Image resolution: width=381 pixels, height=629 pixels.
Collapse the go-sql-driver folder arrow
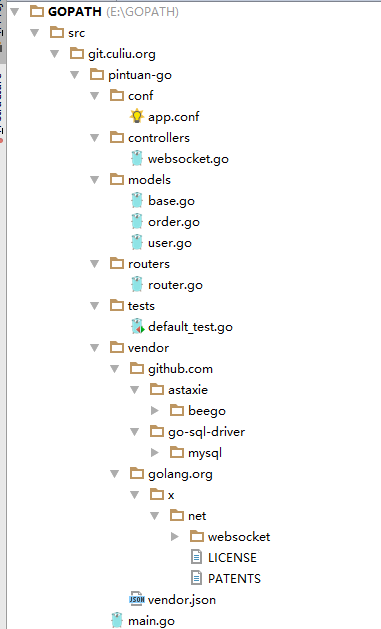pos(135,432)
